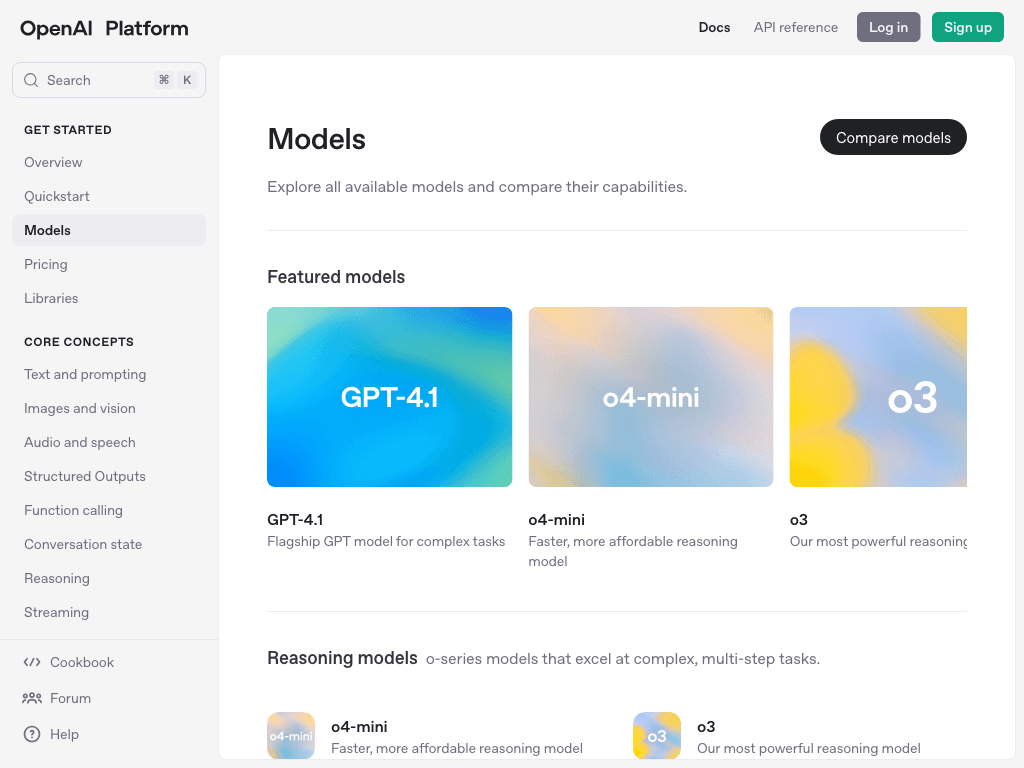Click the o4-mini title in Reasoning models
Image resolution: width=1024 pixels, height=768 pixels.
tap(359, 727)
